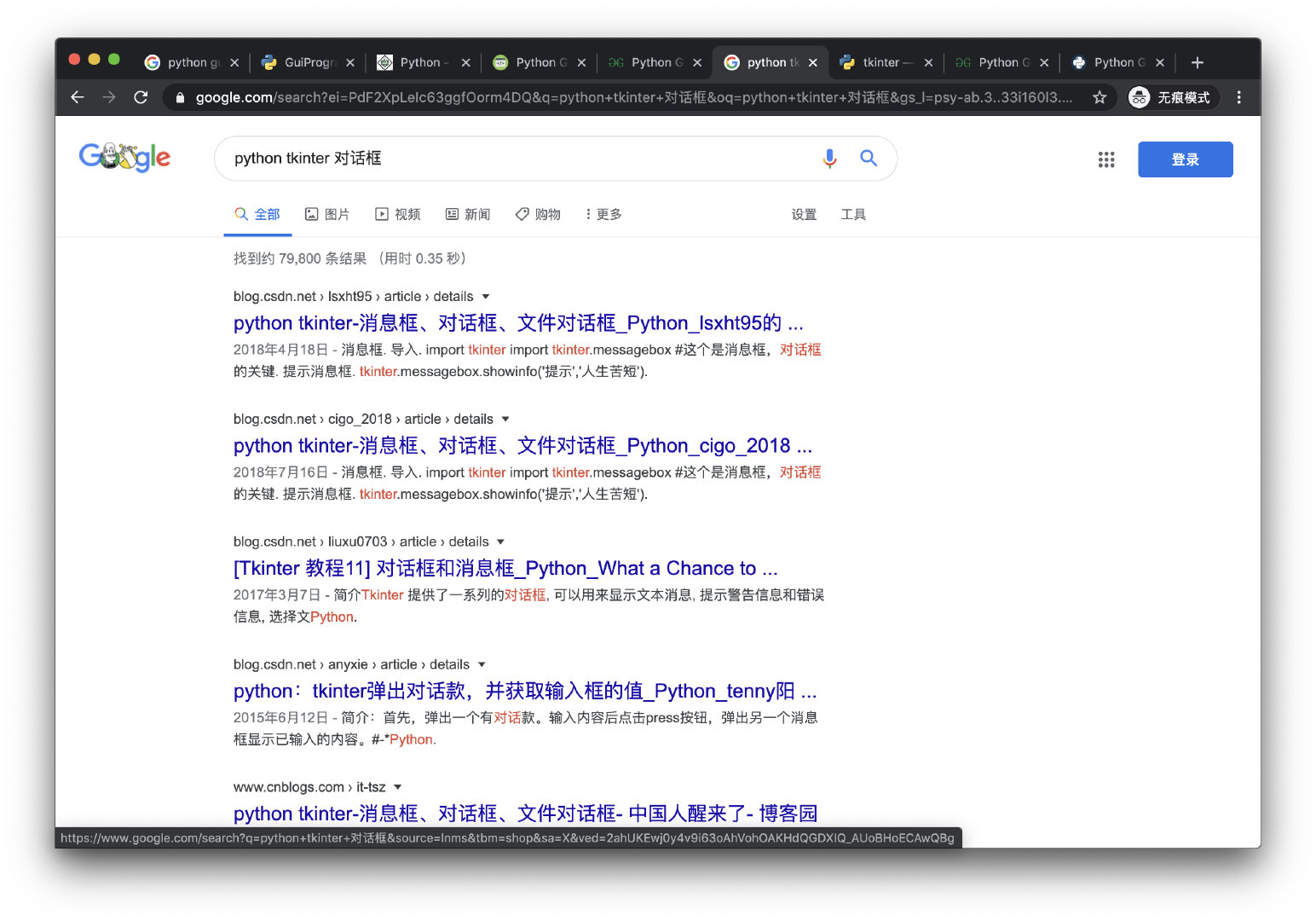Expand options arrow for anyxie result
The width and height of the screenshot is (1316, 921).
point(482,665)
